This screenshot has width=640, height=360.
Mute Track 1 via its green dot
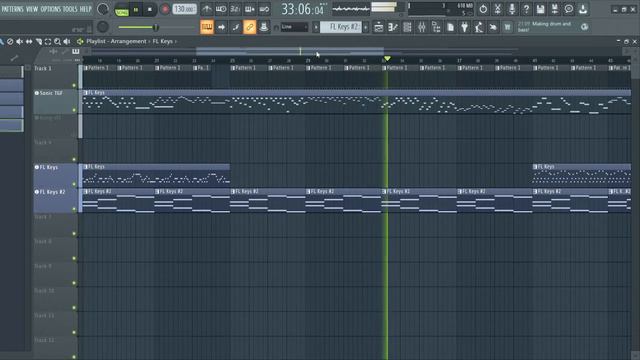point(74,86)
